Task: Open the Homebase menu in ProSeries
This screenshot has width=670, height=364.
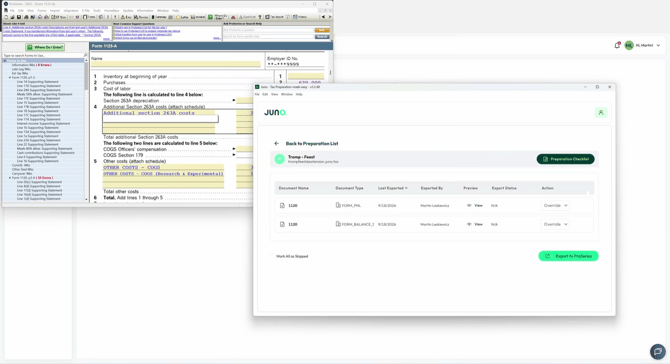Action: coord(112,11)
